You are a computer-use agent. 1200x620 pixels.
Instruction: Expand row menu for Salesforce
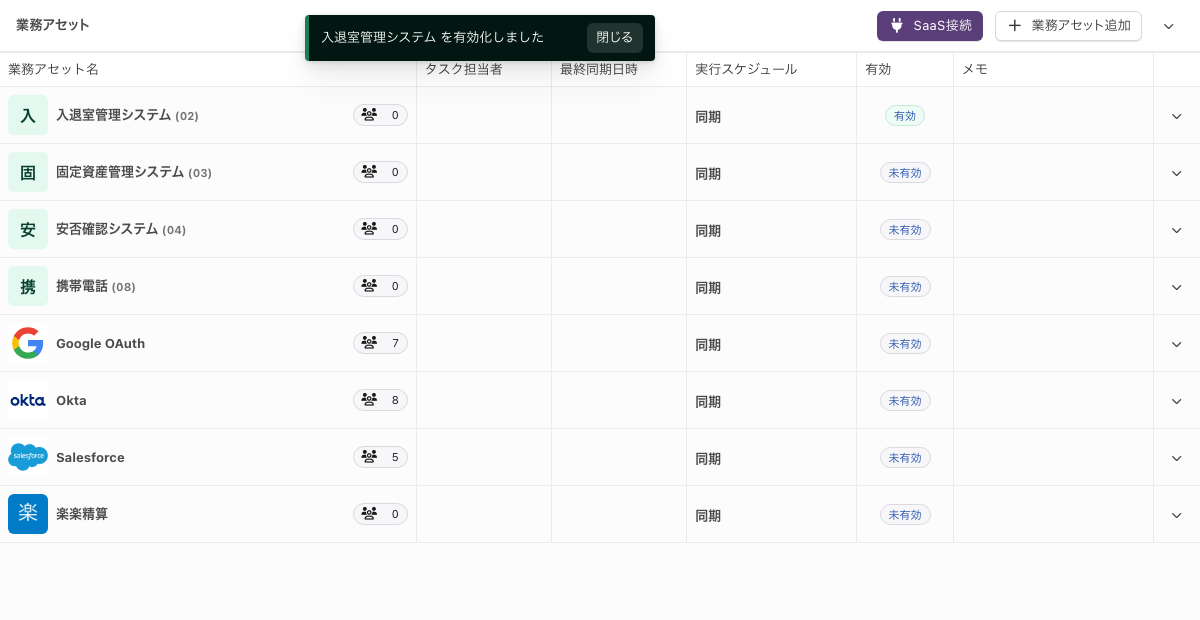click(1176, 458)
